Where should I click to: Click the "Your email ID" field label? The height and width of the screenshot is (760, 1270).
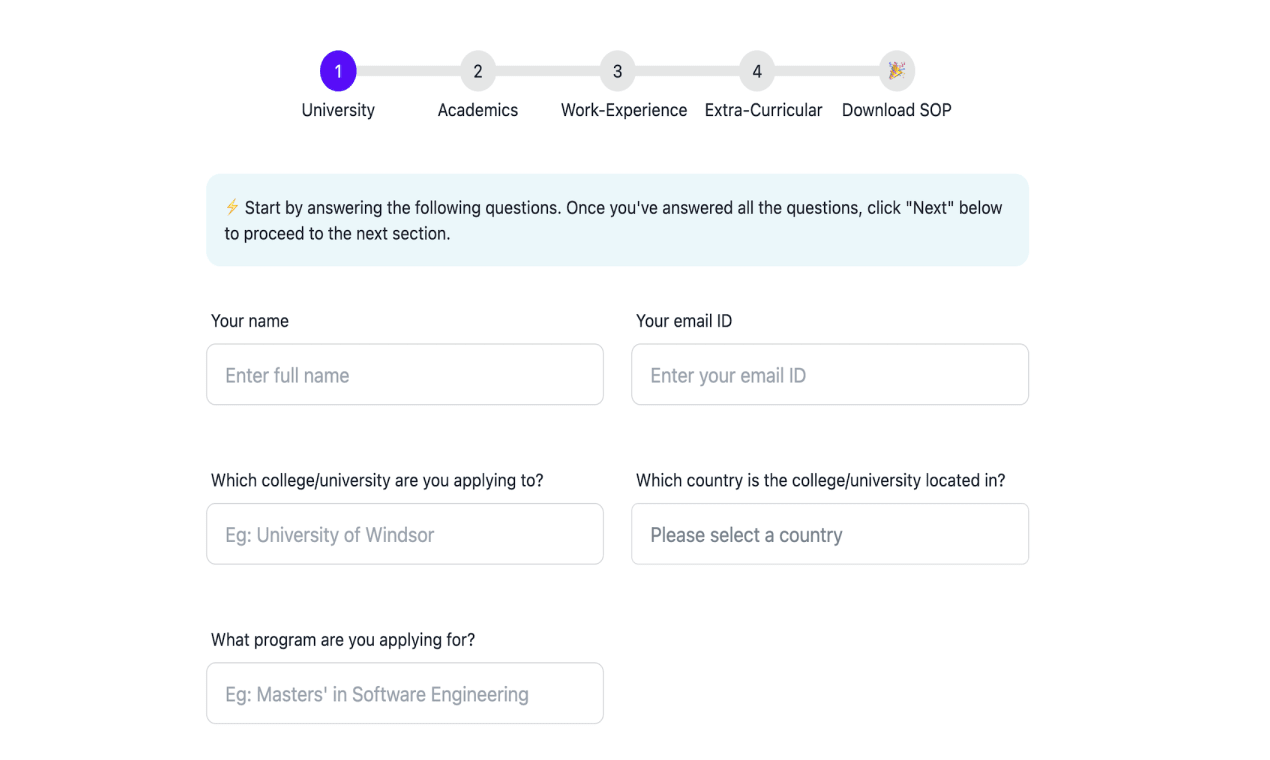pyautogui.click(x=684, y=321)
